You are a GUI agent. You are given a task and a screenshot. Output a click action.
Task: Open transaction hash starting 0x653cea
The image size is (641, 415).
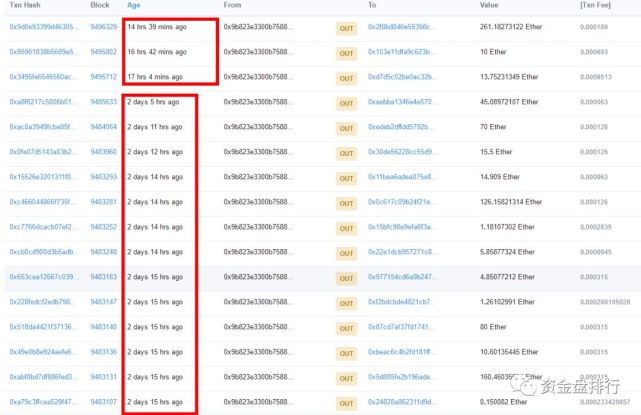[x=44, y=277]
